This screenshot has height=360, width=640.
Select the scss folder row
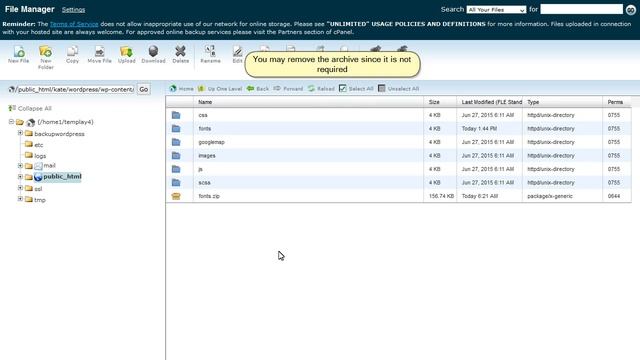pyautogui.click(x=398, y=182)
